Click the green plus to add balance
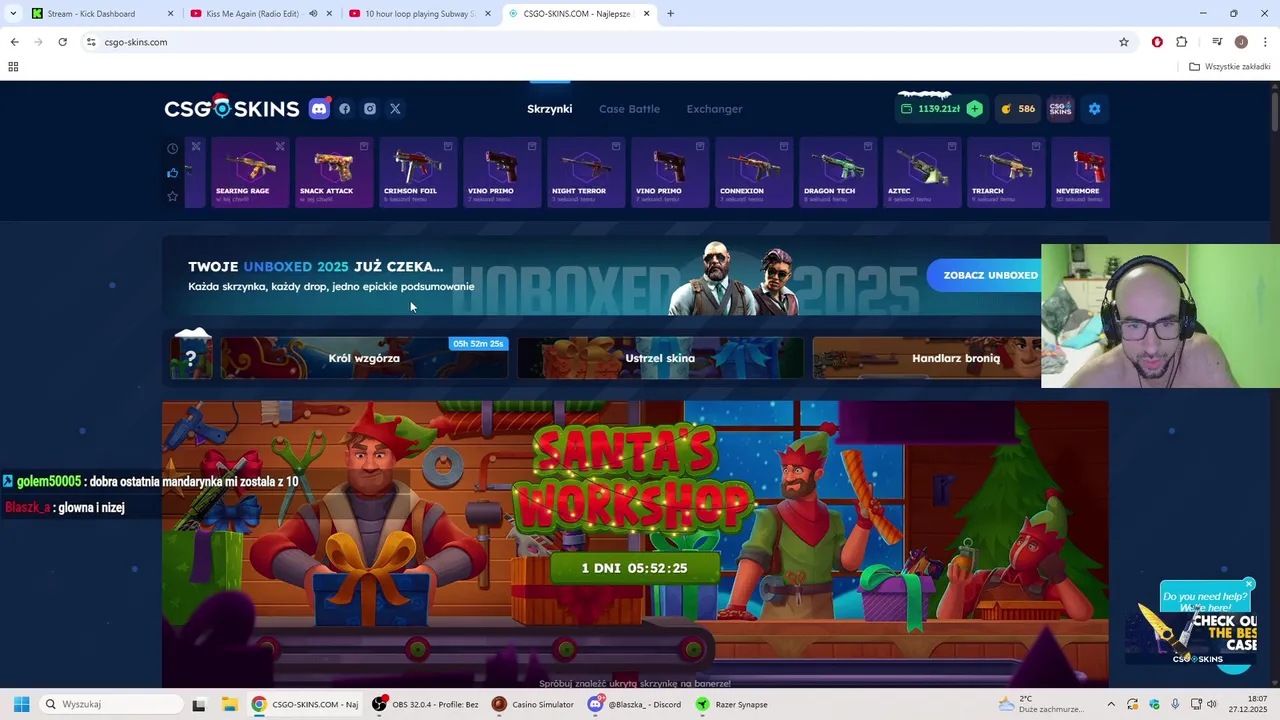 [x=975, y=109]
